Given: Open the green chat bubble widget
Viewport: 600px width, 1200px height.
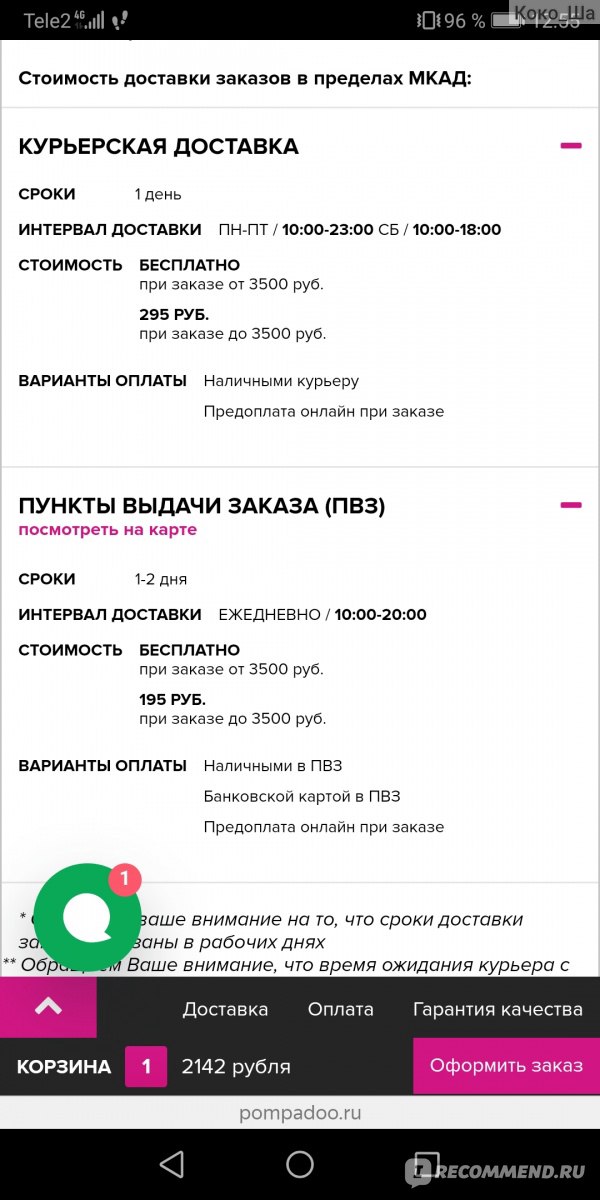Looking at the screenshot, I should pyautogui.click(x=87, y=916).
